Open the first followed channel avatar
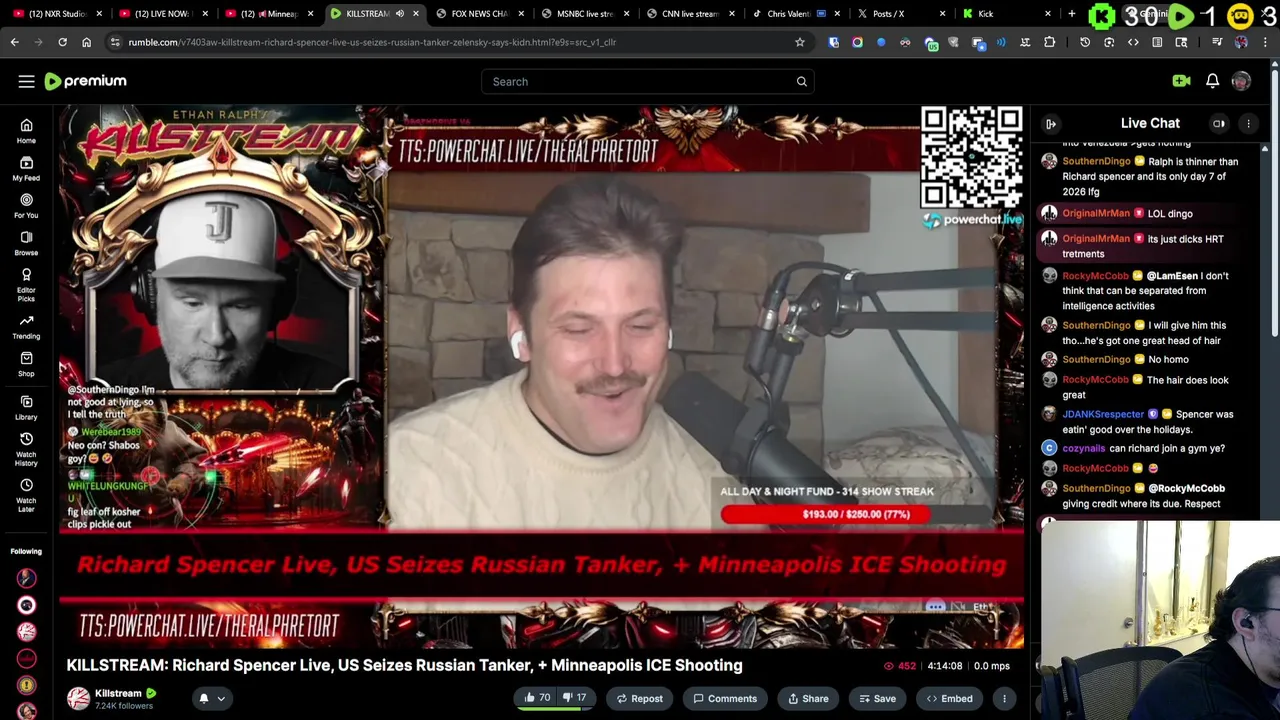The width and height of the screenshot is (1280, 720). 26,578
